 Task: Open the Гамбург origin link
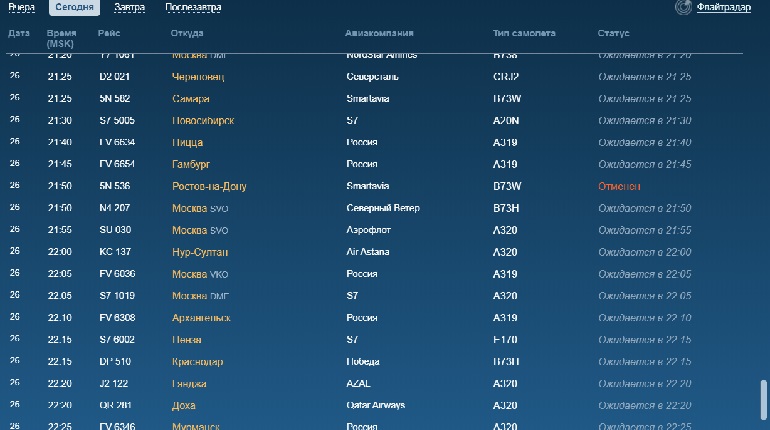click(x=191, y=164)
